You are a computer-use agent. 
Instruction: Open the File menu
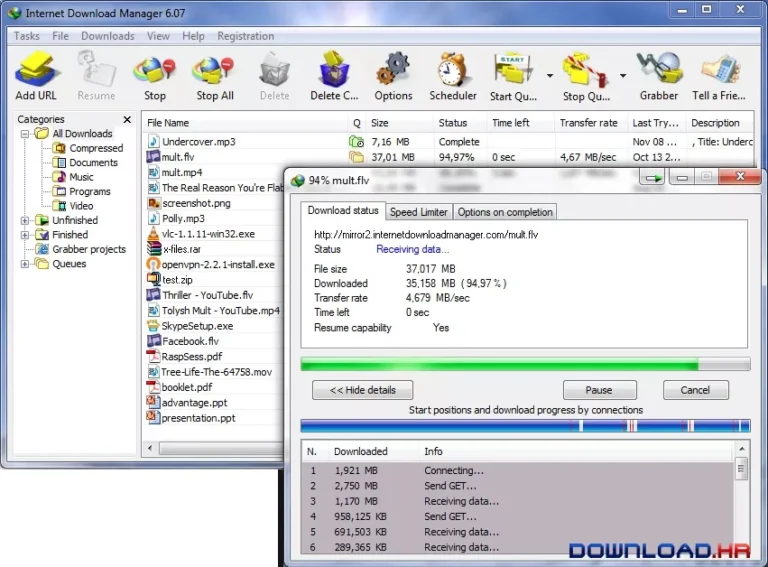point(60,36)
